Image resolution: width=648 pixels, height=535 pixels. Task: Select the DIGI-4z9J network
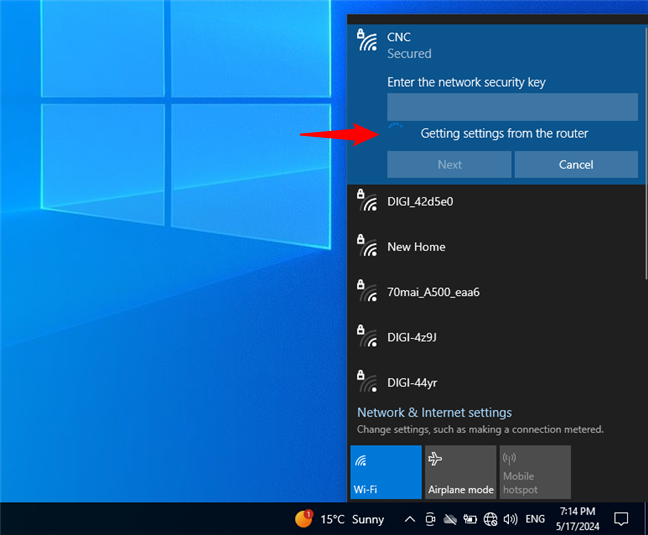pos(496,338)
